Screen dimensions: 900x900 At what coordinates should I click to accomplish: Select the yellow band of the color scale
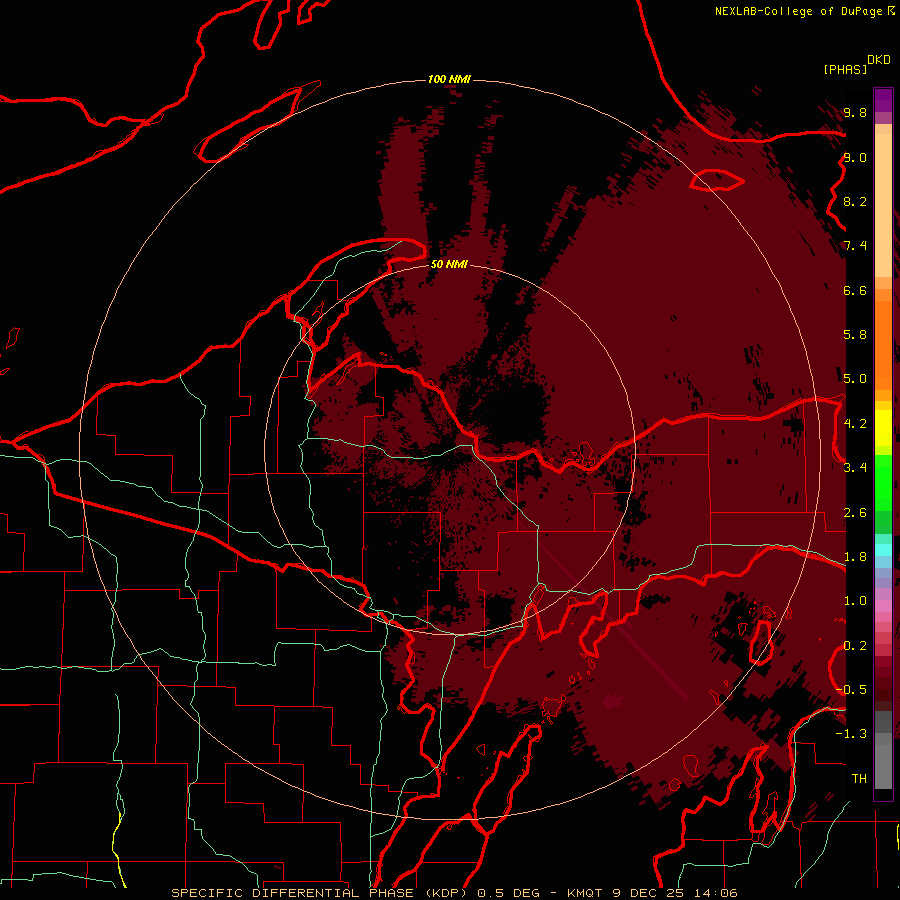883,428
